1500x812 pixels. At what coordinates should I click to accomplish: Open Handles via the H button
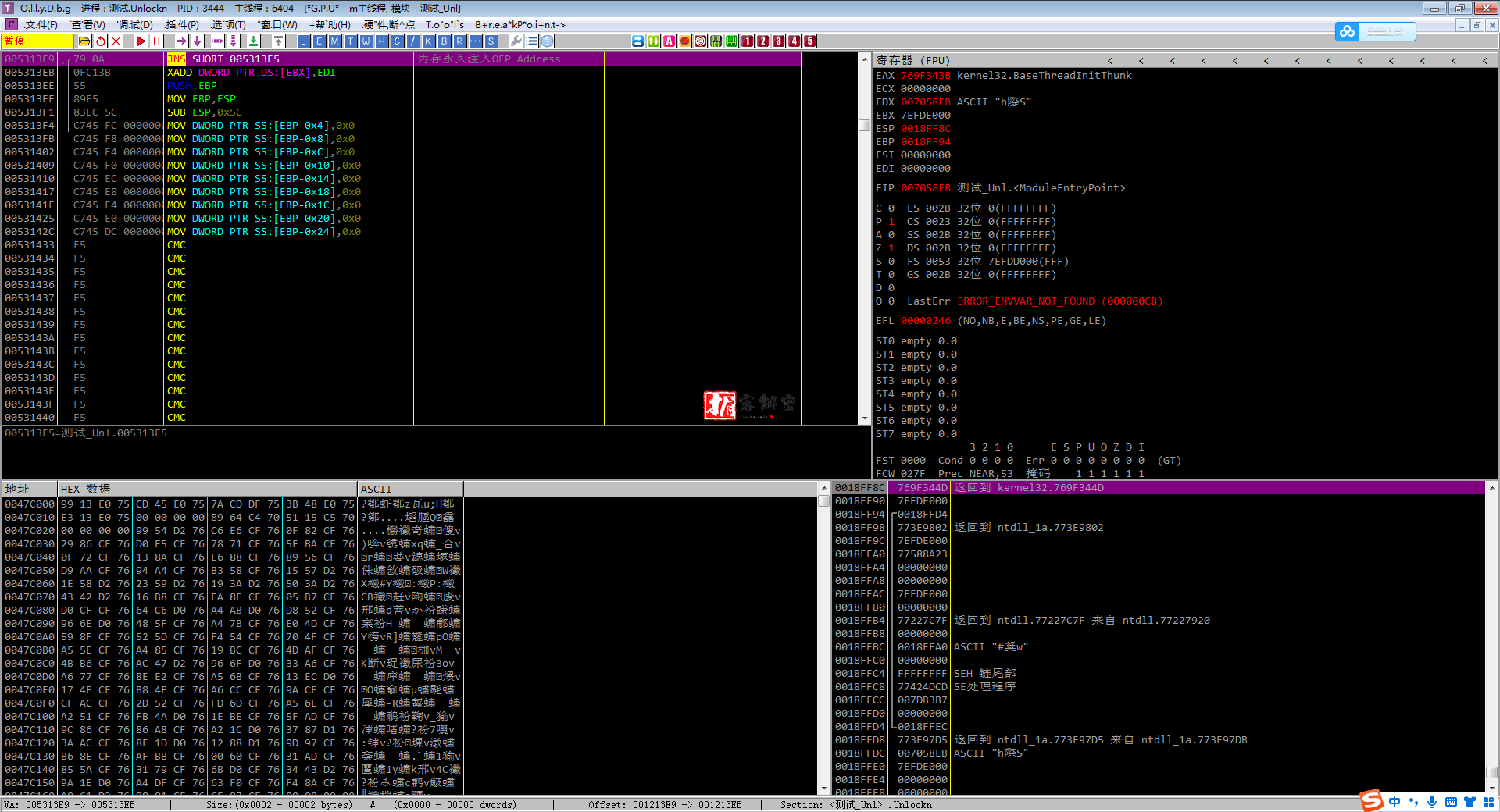[x=382, y=41]
